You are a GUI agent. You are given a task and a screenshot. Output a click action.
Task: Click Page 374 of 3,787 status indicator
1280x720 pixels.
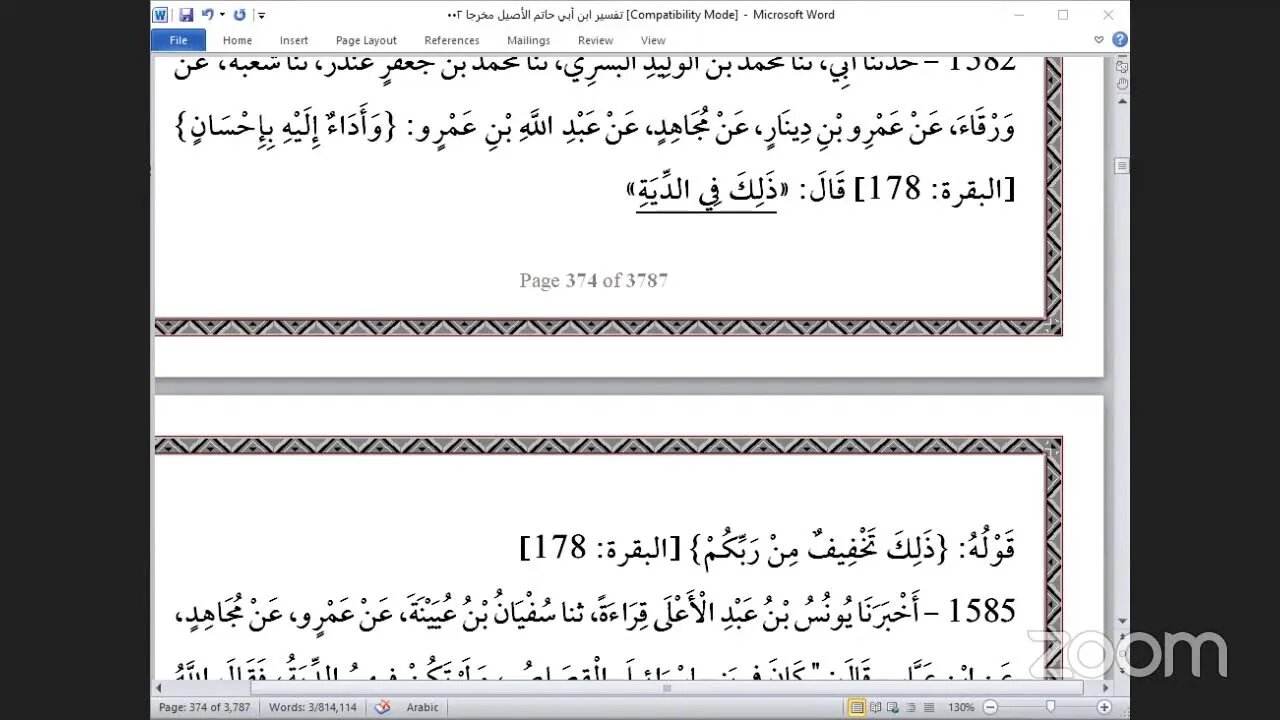tap(205, 707)
